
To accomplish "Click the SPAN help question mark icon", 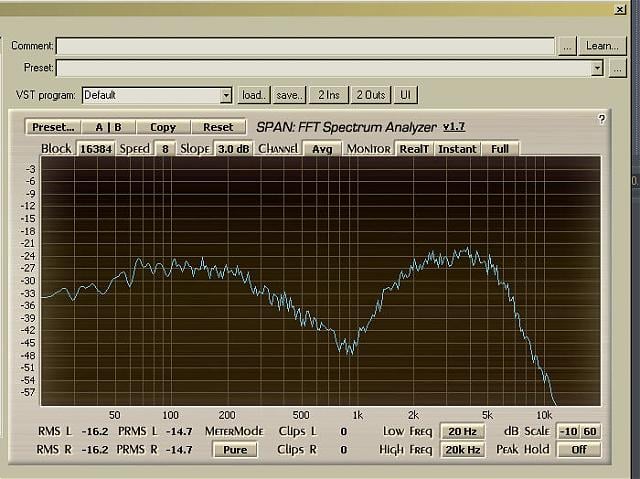I will (602, 119).
